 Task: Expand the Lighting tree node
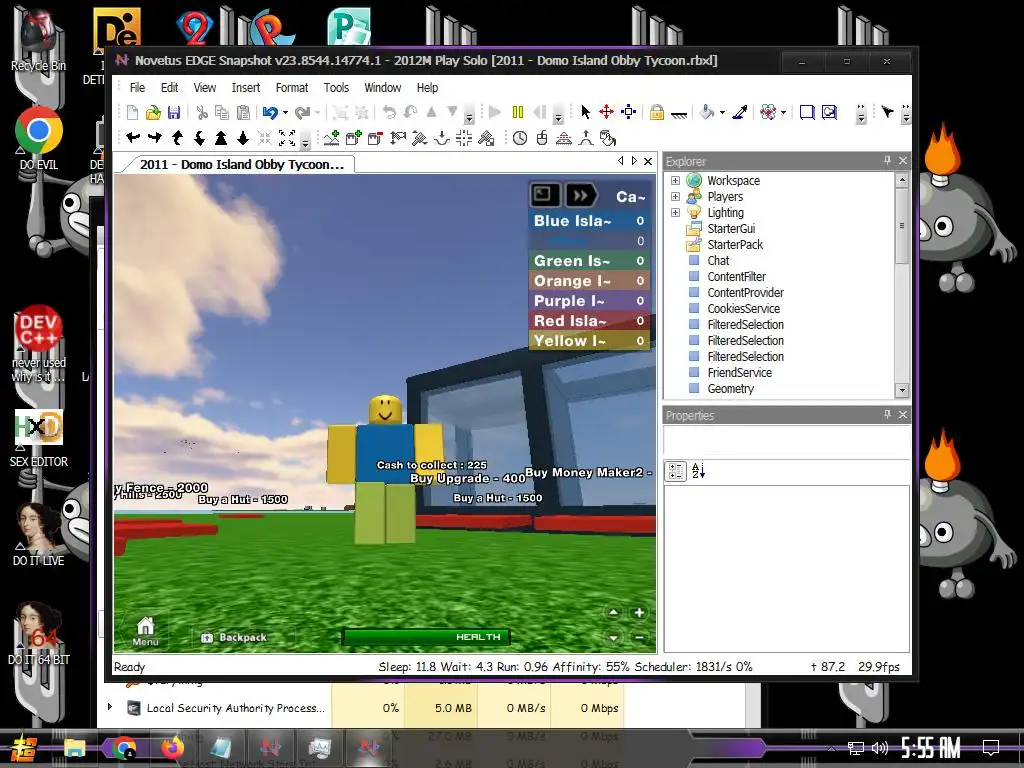point(675,213)
